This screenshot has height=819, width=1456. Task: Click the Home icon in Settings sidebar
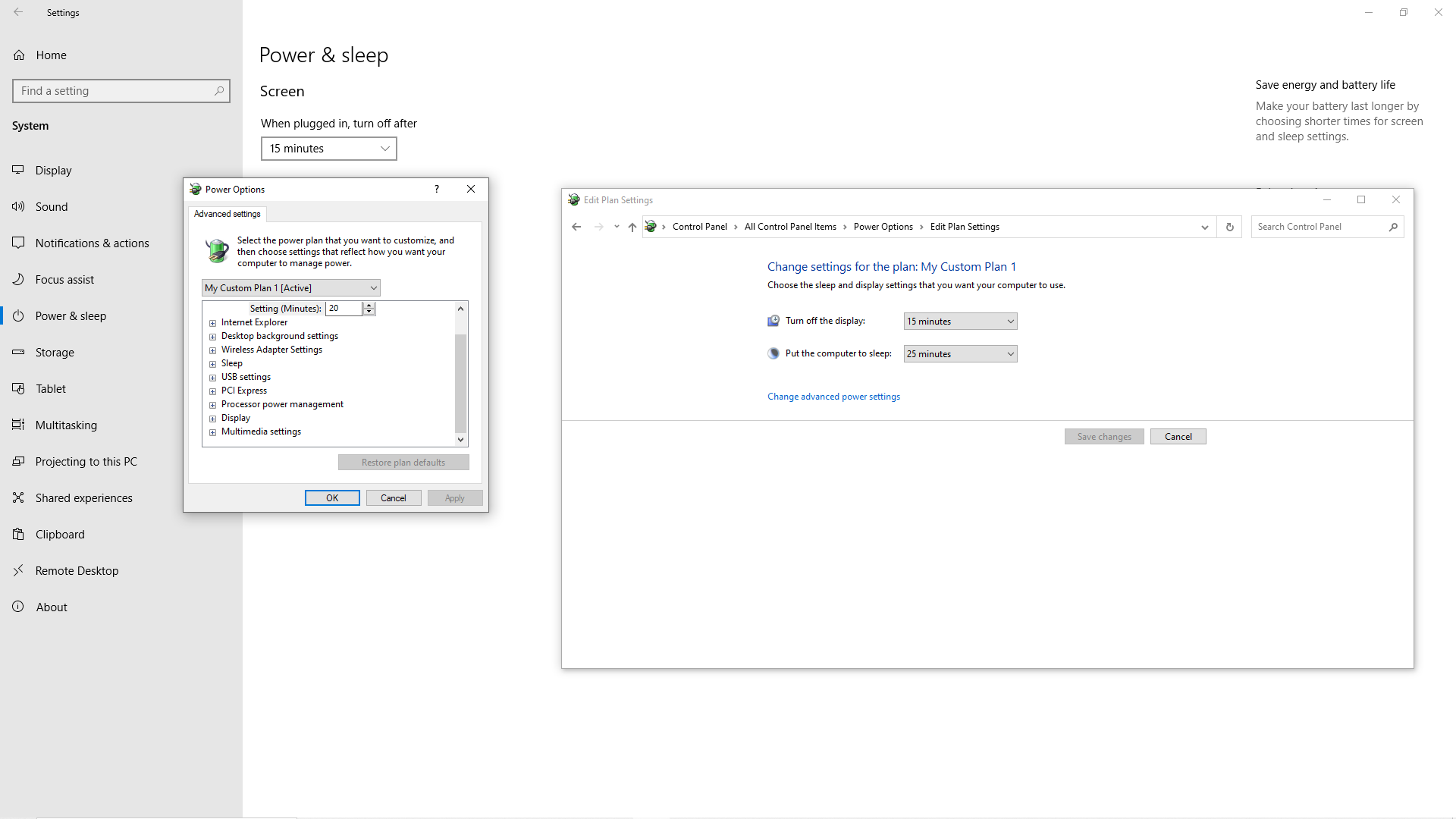click(19, 55)
